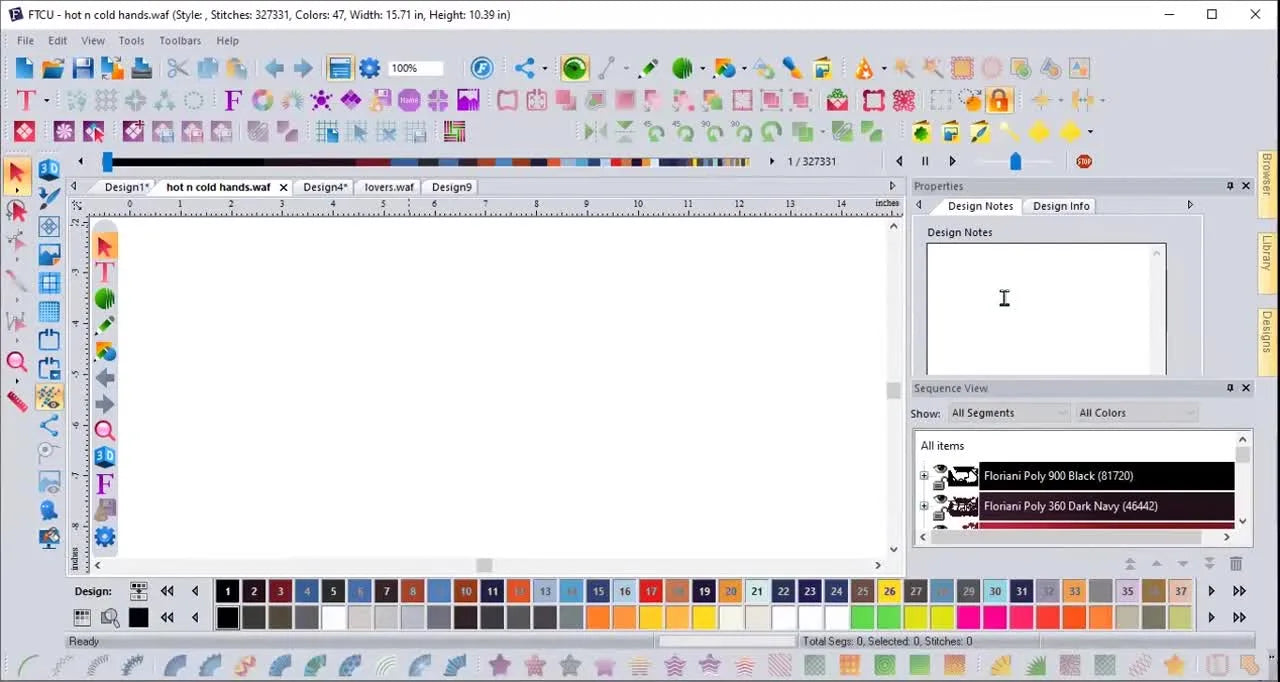Screen dimensions: 1280x682
Task: Click the Save floppy disk icon
Action: click(x=82, y=68)
